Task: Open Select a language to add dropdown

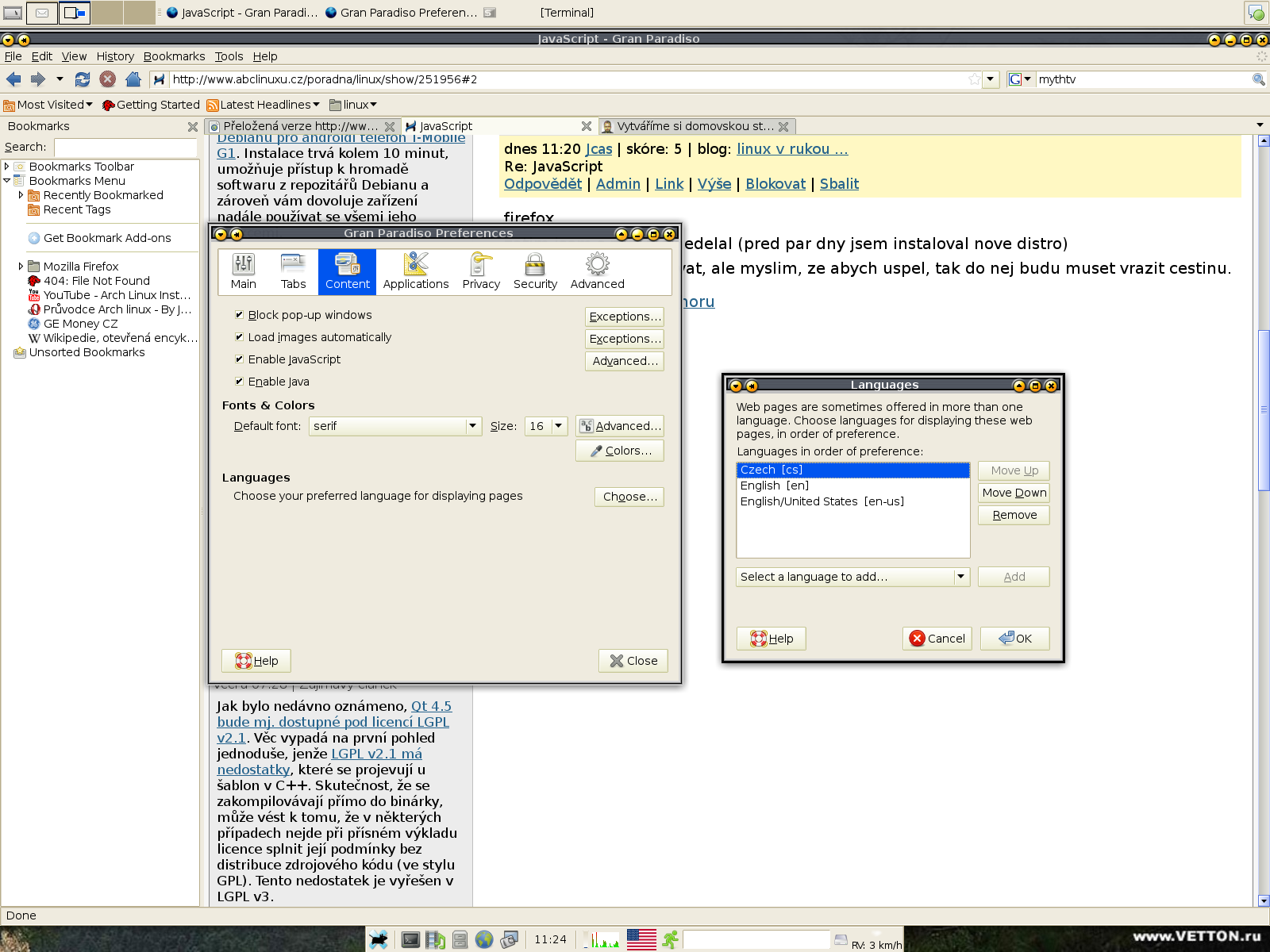Action: click(853, 577)
